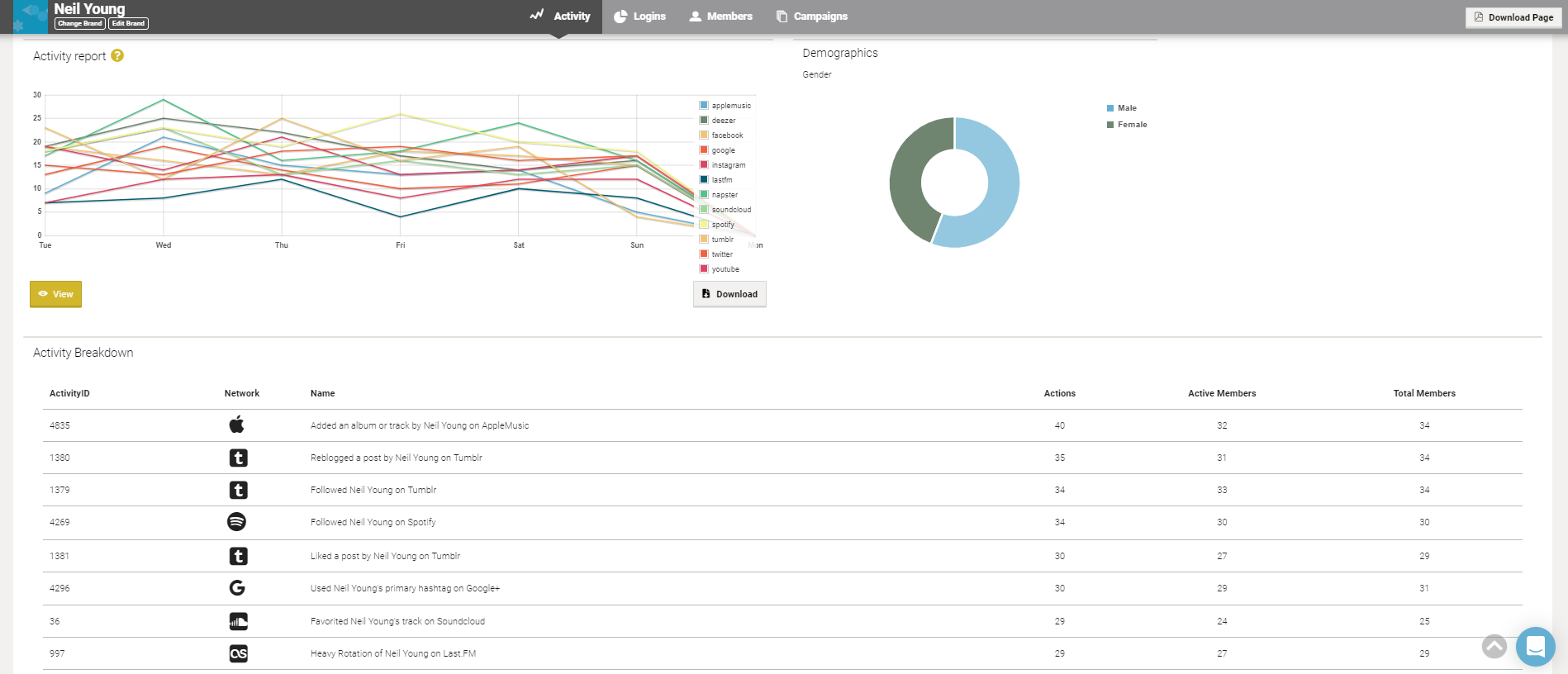This screenshot has height=674, width=1568.
Task: Click the Members person icon
Action: tap(696, 17)
